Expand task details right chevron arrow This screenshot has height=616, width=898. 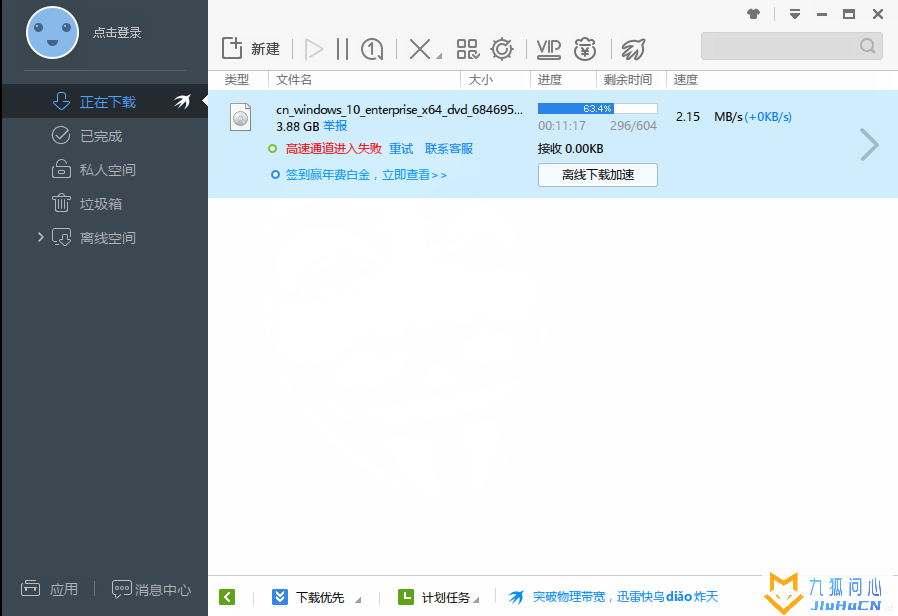click(869, 144)
